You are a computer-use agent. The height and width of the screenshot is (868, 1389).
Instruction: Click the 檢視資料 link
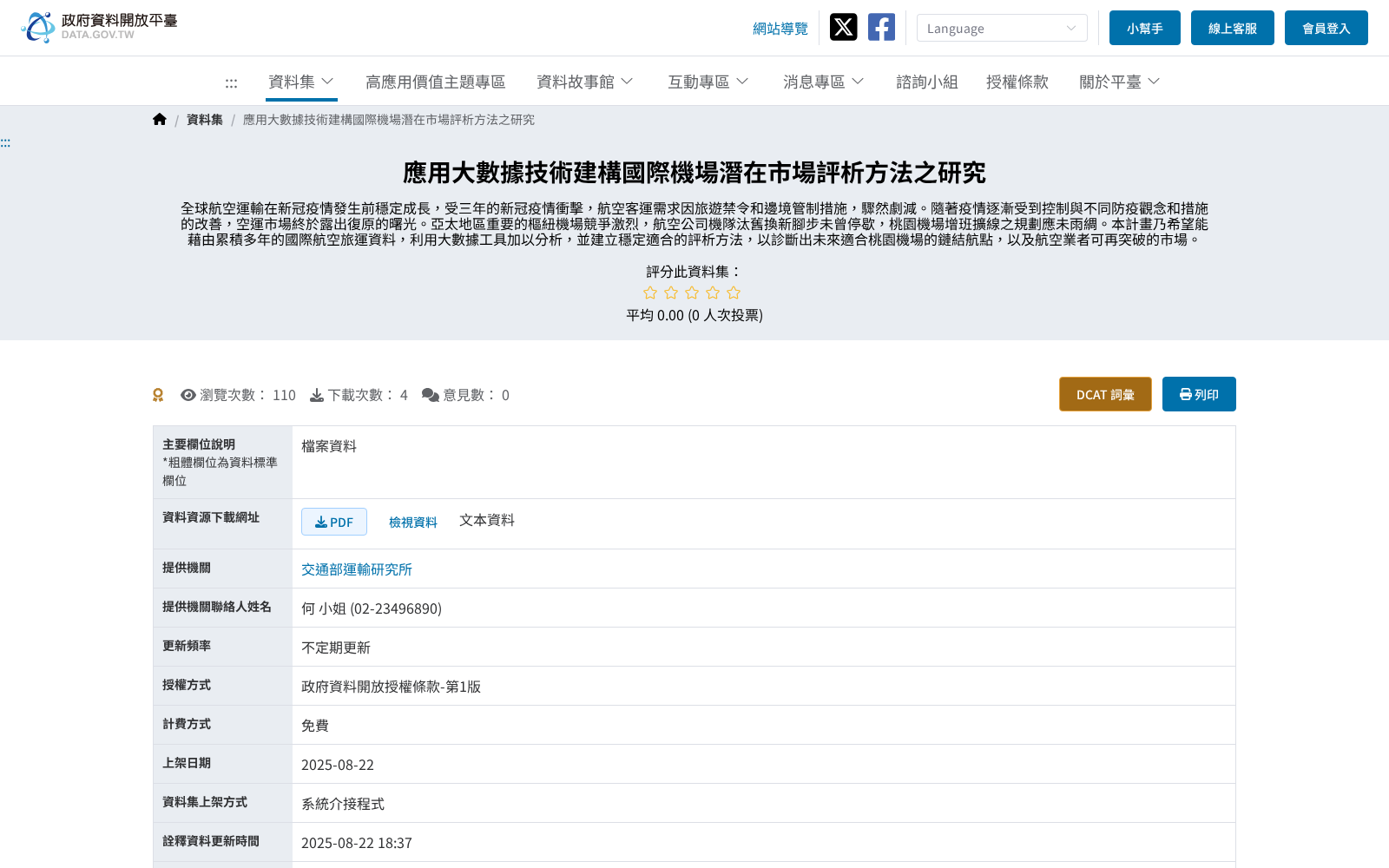pos(413,522)
